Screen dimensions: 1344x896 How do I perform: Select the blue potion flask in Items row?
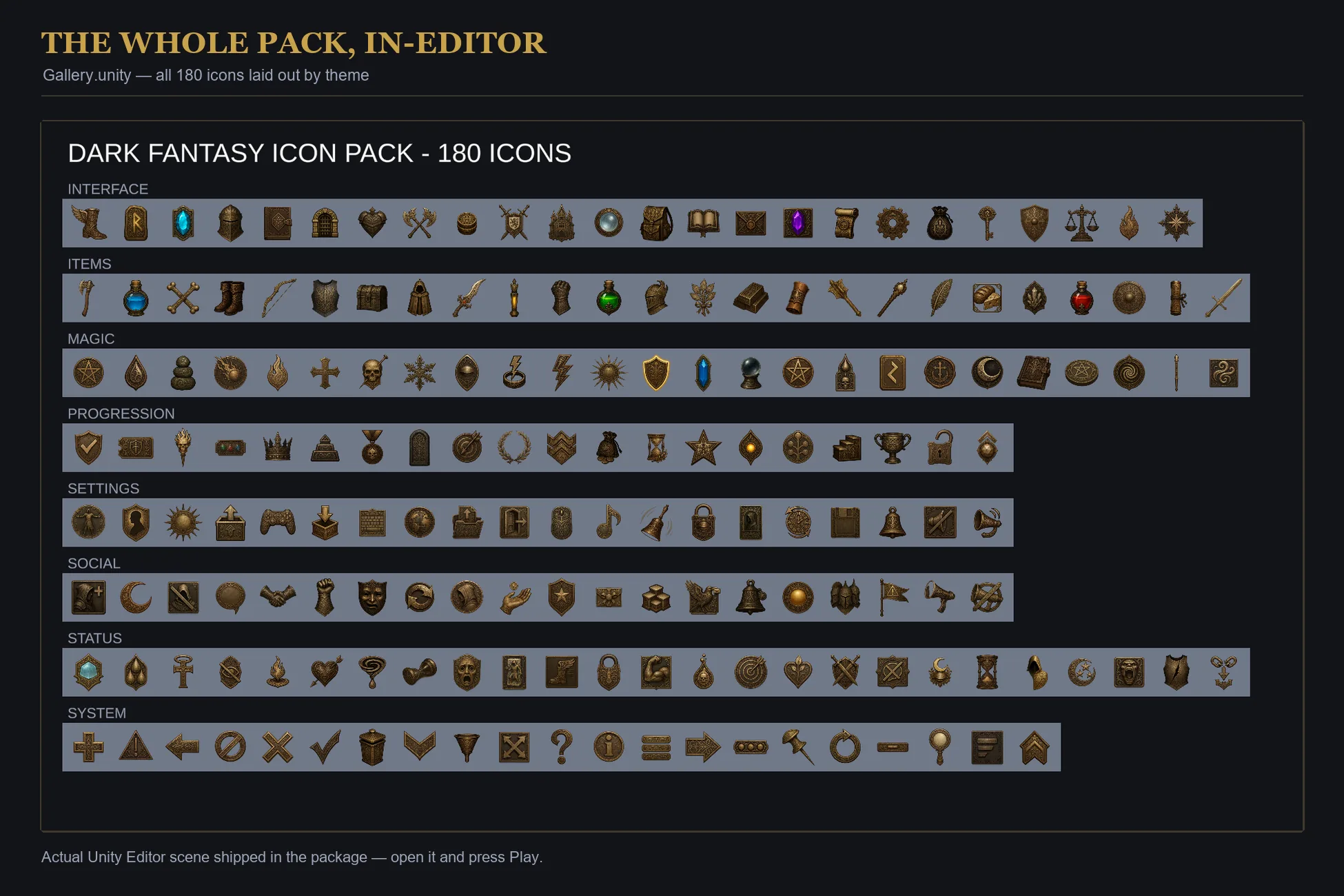(136, 298)
